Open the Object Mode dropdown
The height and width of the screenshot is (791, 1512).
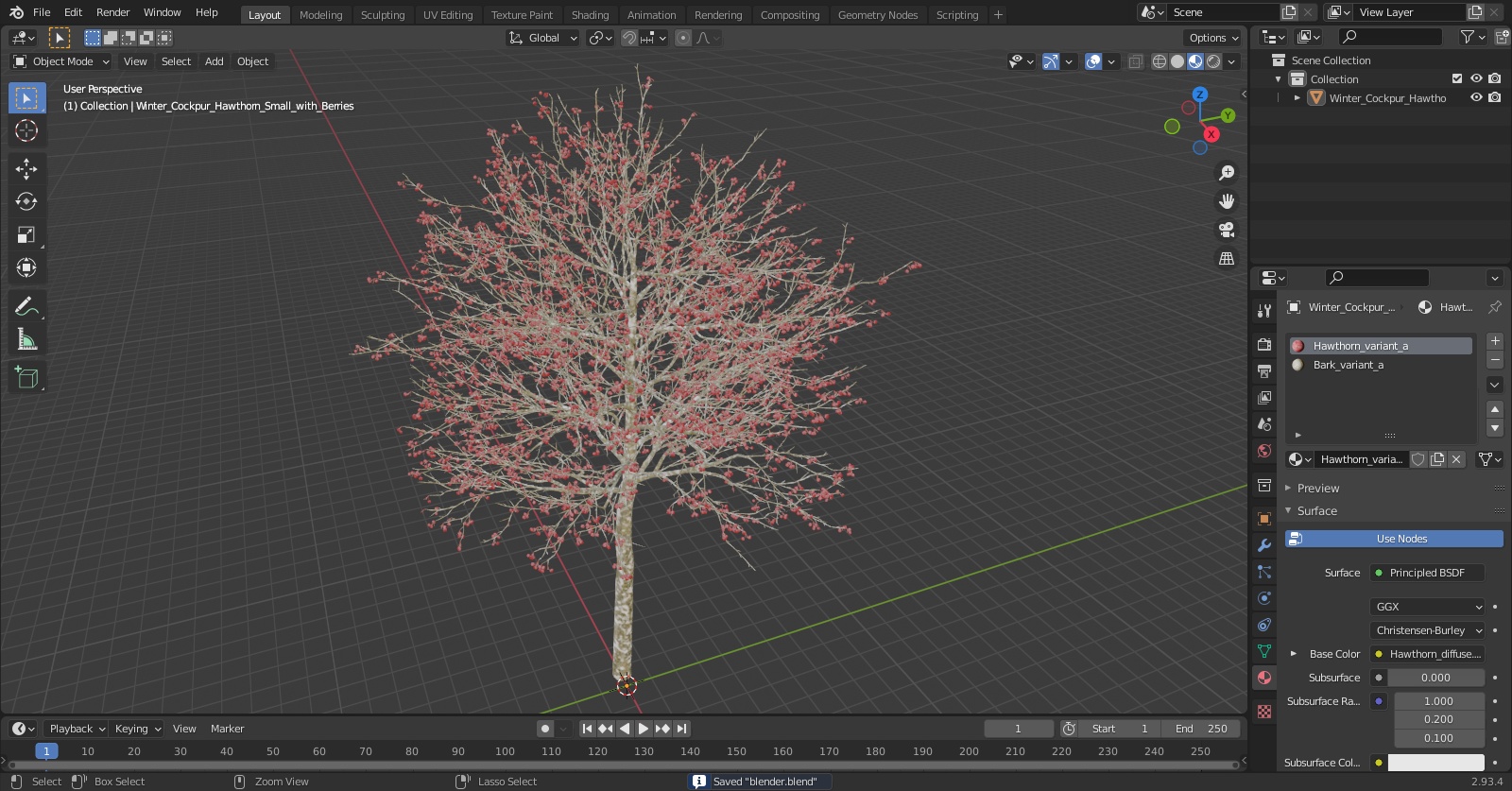[61, 61]
